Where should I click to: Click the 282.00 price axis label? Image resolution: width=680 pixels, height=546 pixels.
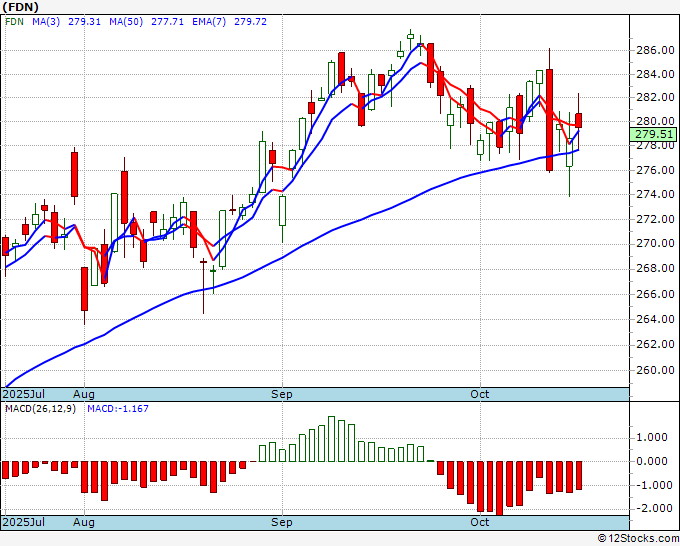(x=655, y=97)
